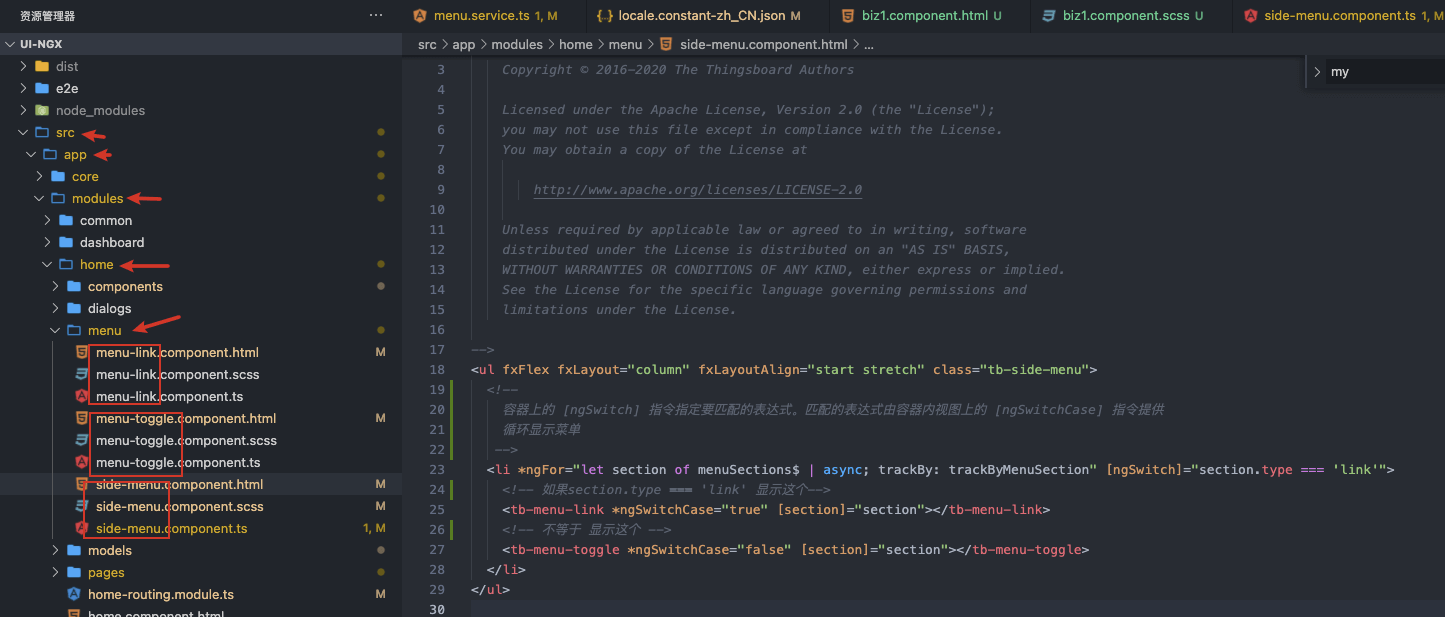Click the dist folder icon

pyautogui.click(x=41, y=66)
